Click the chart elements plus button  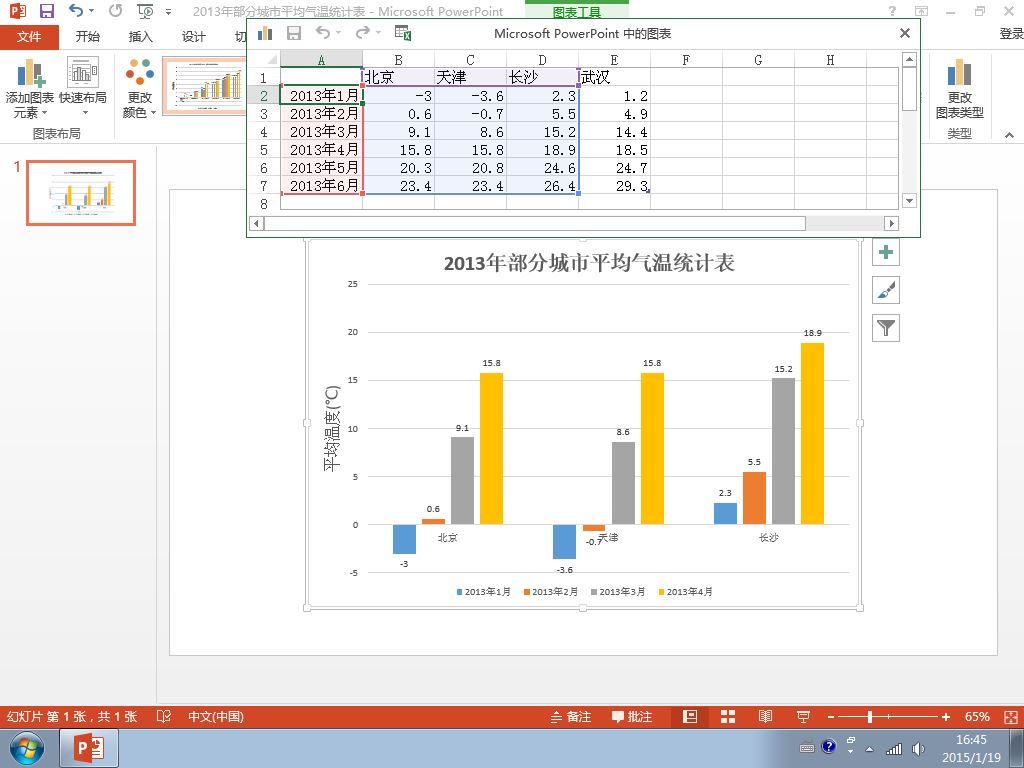point(886,252)
